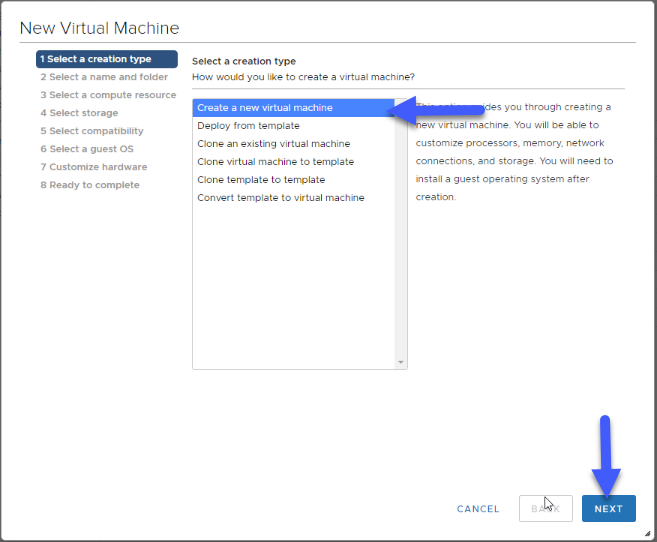657x542 pixels.
Task: Go to step 2 Select a name and folder
Action: click(x=104, y=77)
